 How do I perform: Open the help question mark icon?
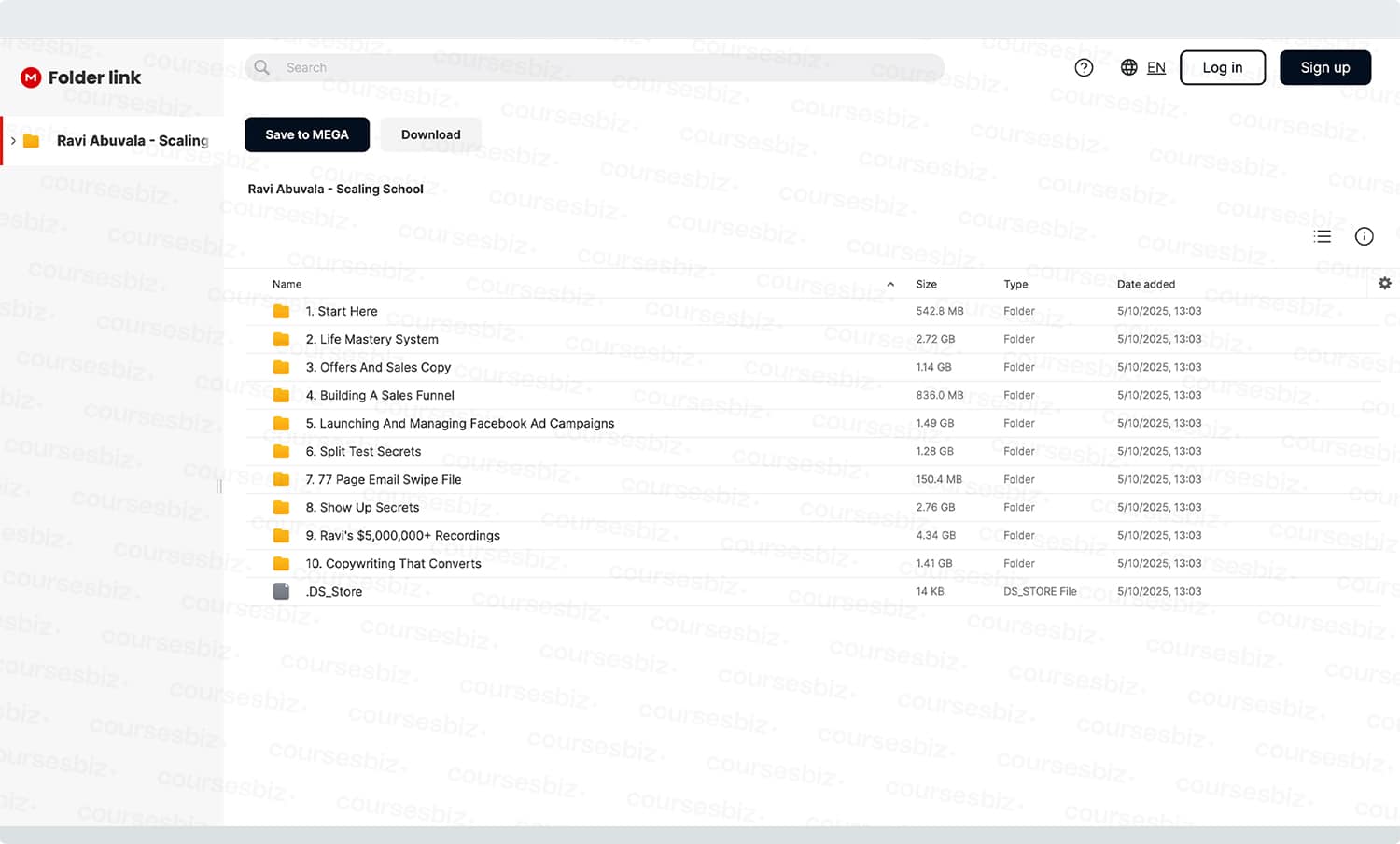[x=1084, y=67]
